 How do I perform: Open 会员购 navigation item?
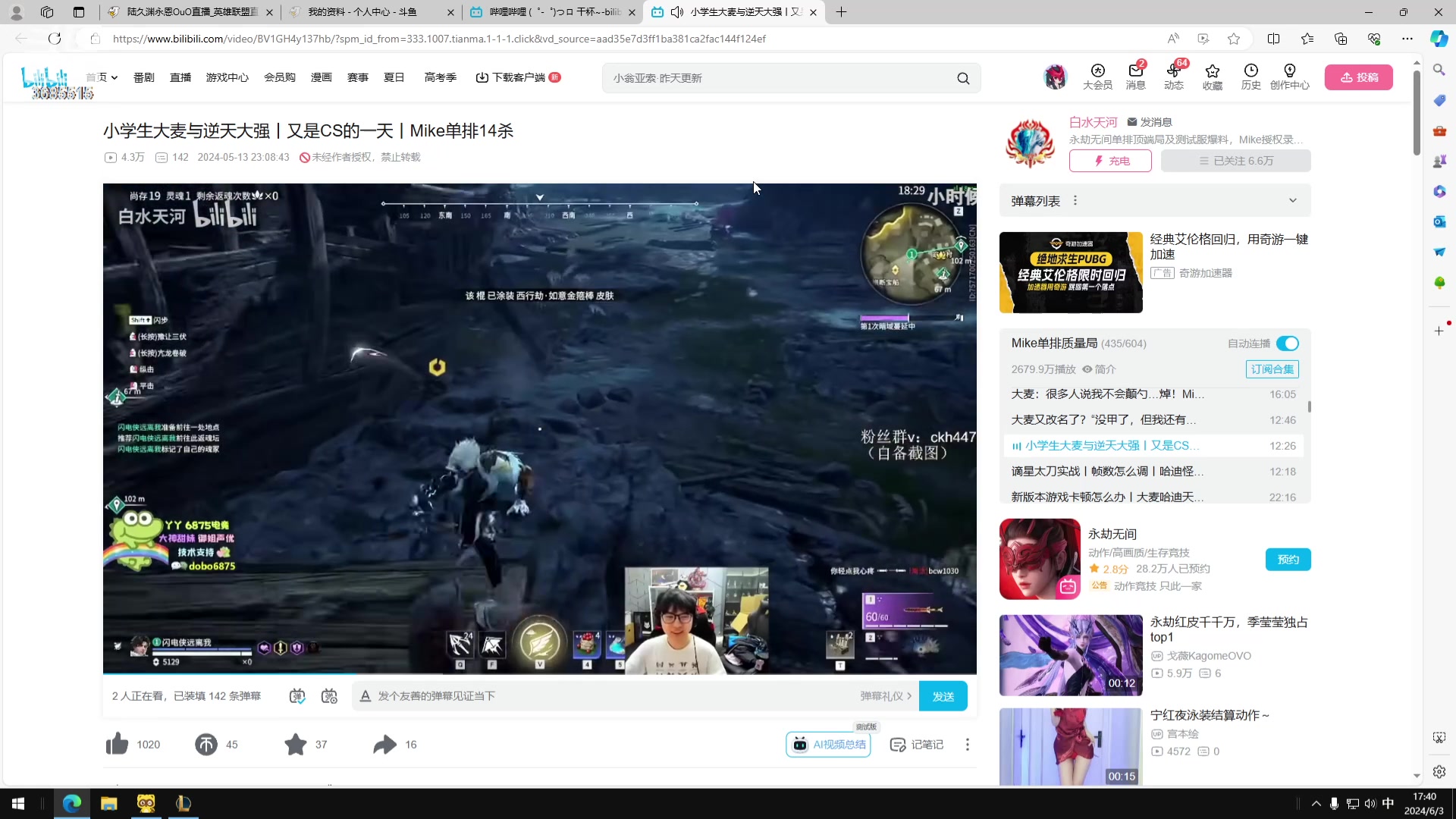280,77
